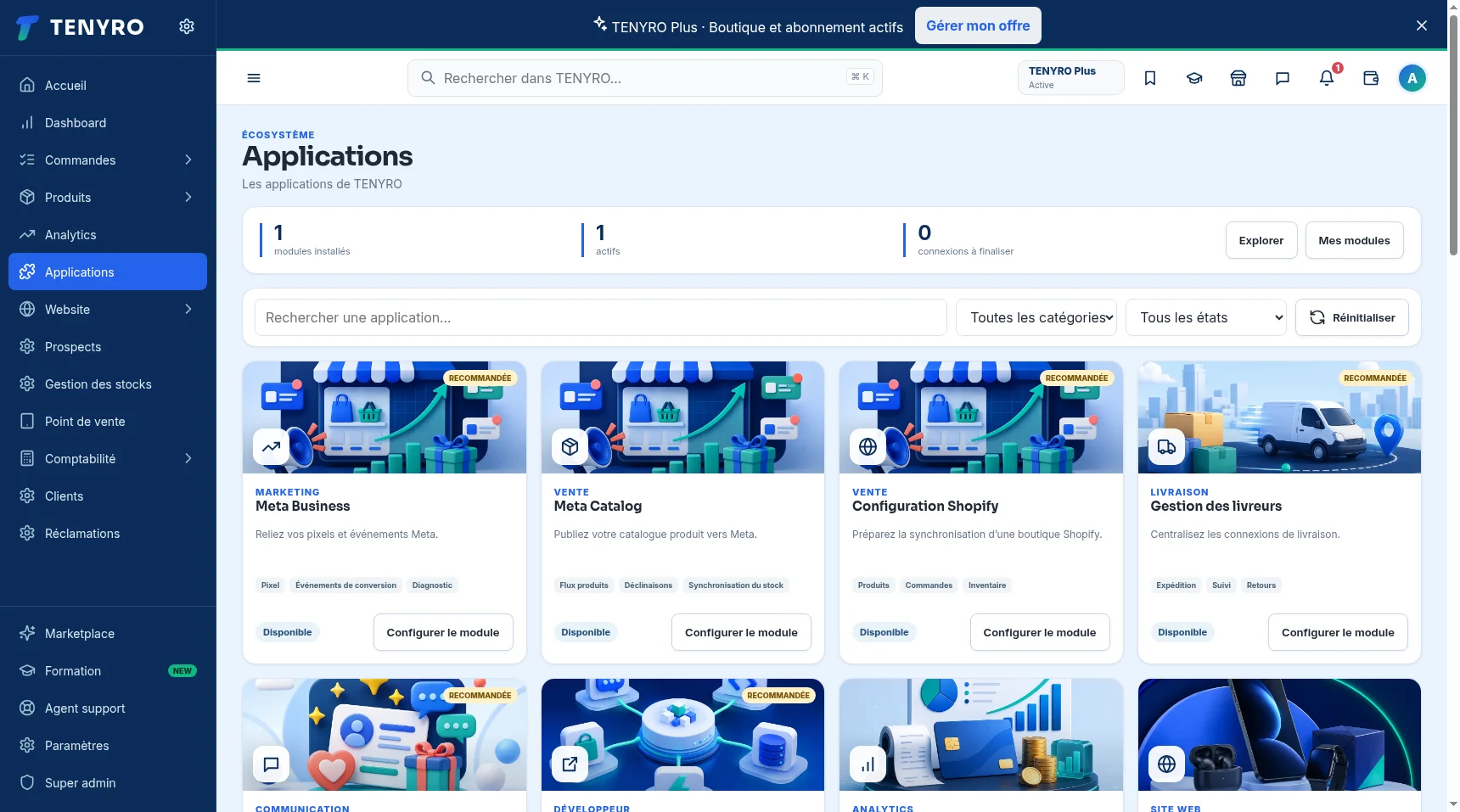Screen dimensions: 1460x812
Task: Open the Toutes les catégories dropdown
Action: [1036, 317]
